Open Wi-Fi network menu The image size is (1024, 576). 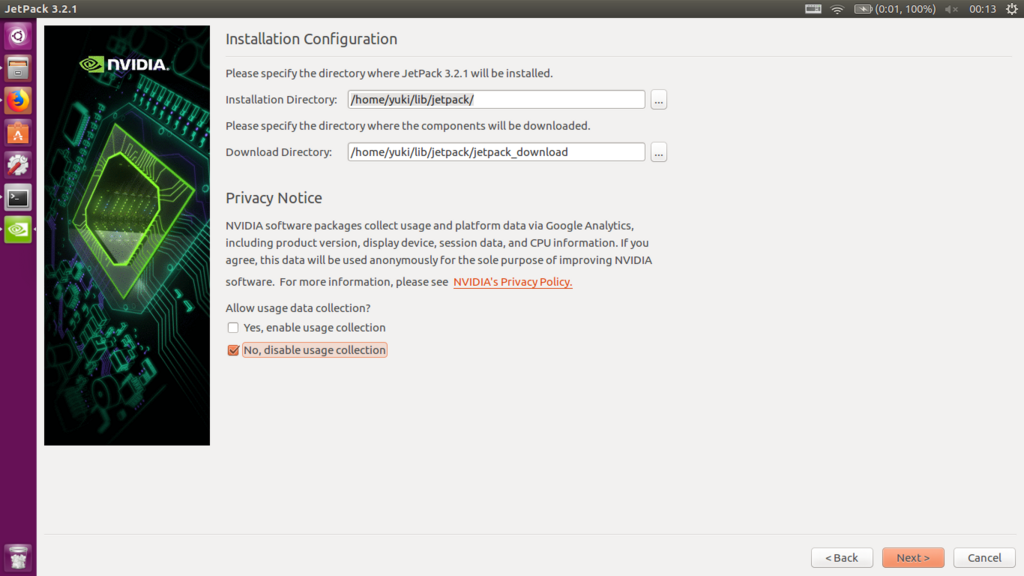(837, 9)
